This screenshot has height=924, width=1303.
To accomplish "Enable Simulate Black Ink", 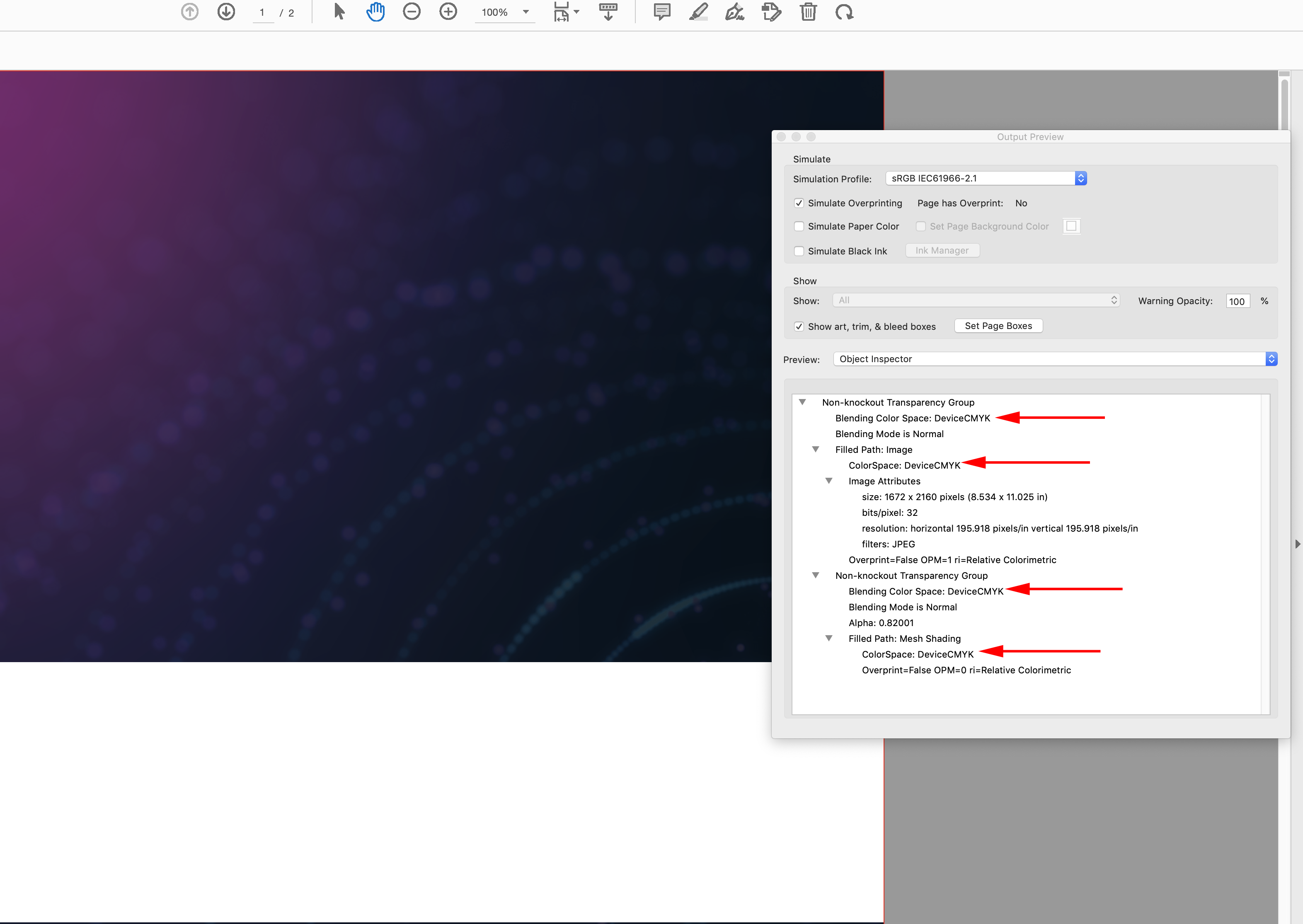I will click(799, 251).
